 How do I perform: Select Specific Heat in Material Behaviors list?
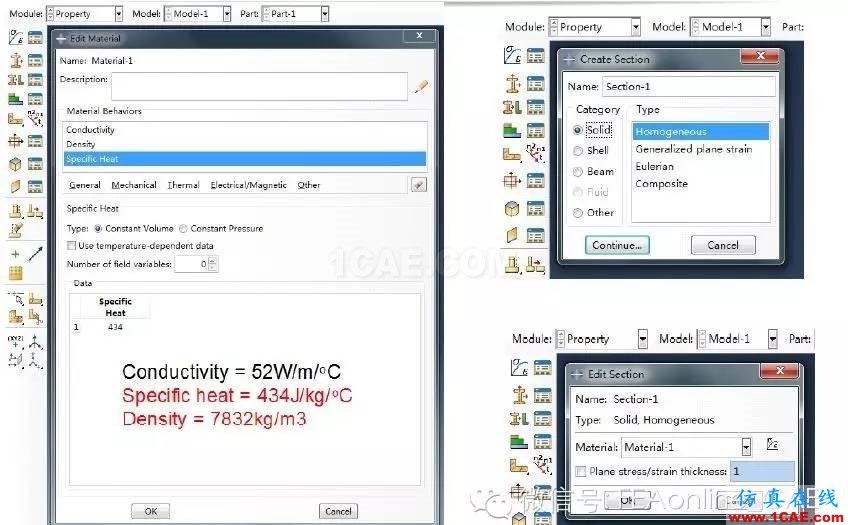tap(245, 159)
